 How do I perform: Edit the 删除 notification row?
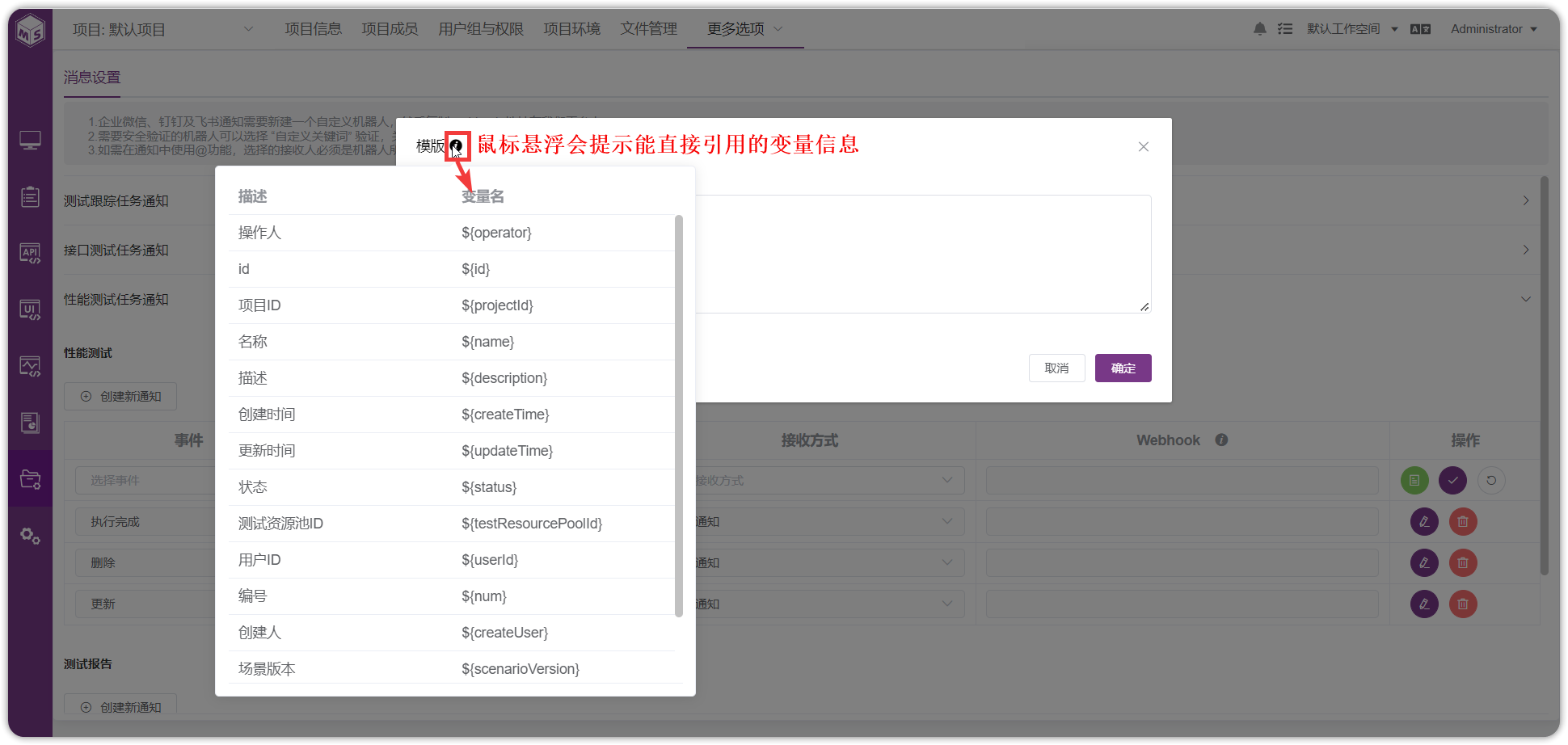tap(1424, 563)
